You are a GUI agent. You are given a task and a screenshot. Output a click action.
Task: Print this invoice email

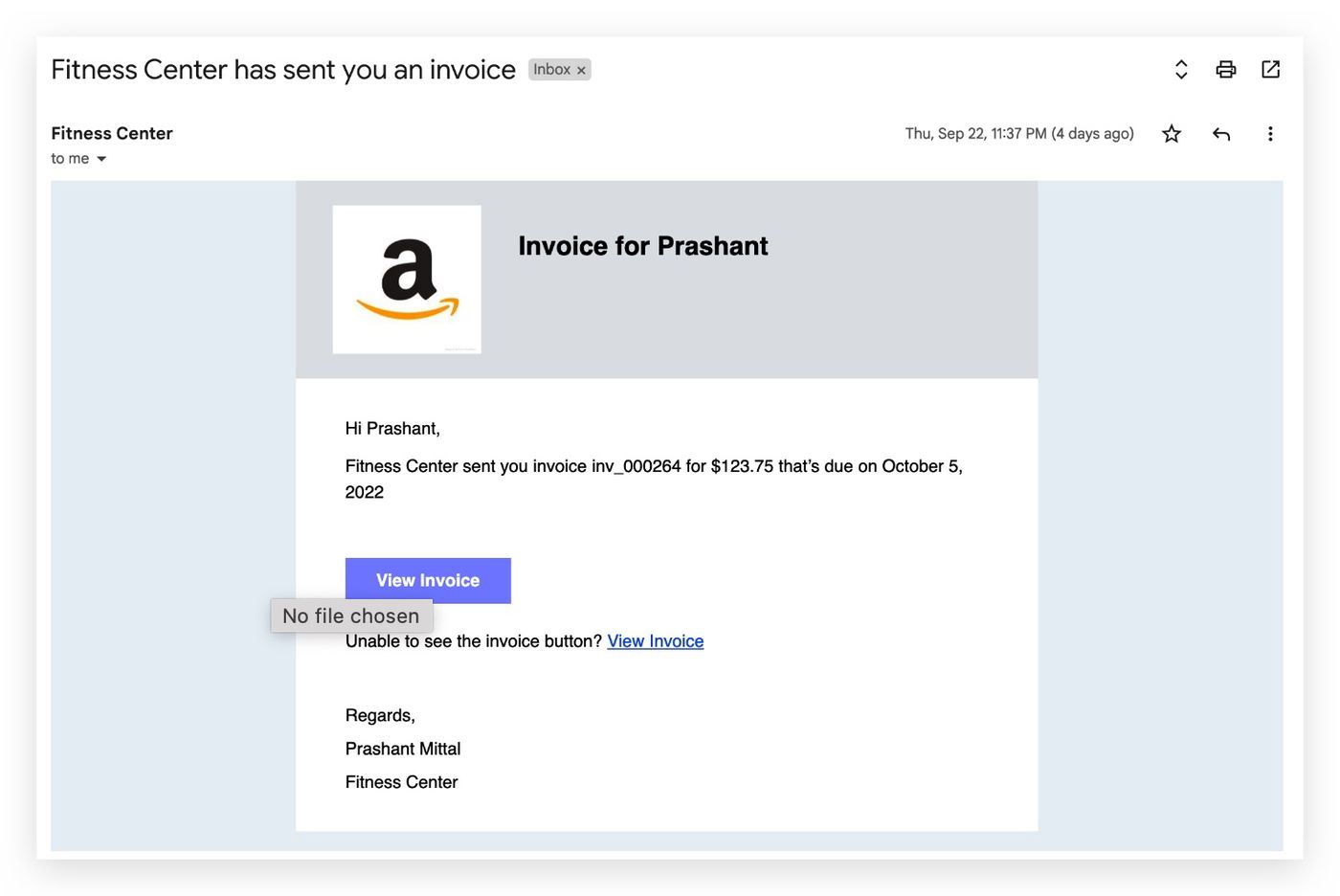(x=1225, y=70)
